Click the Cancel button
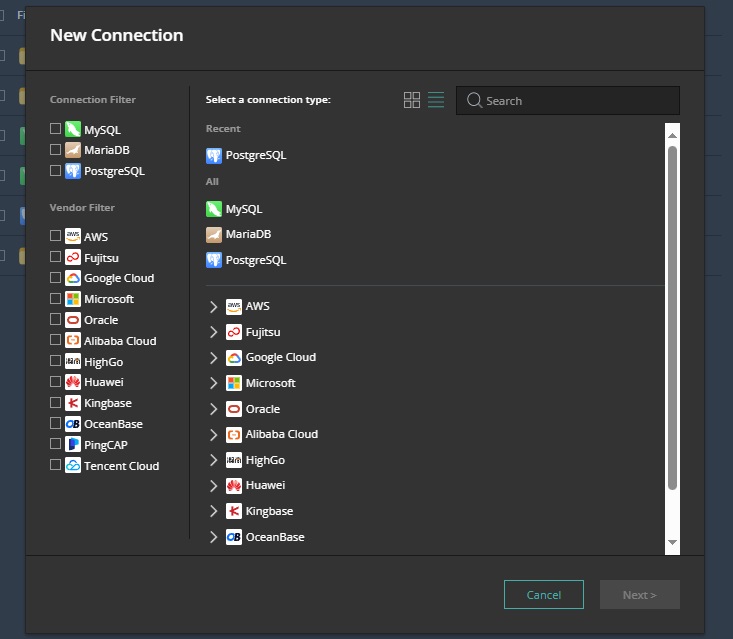 point(543,595)
